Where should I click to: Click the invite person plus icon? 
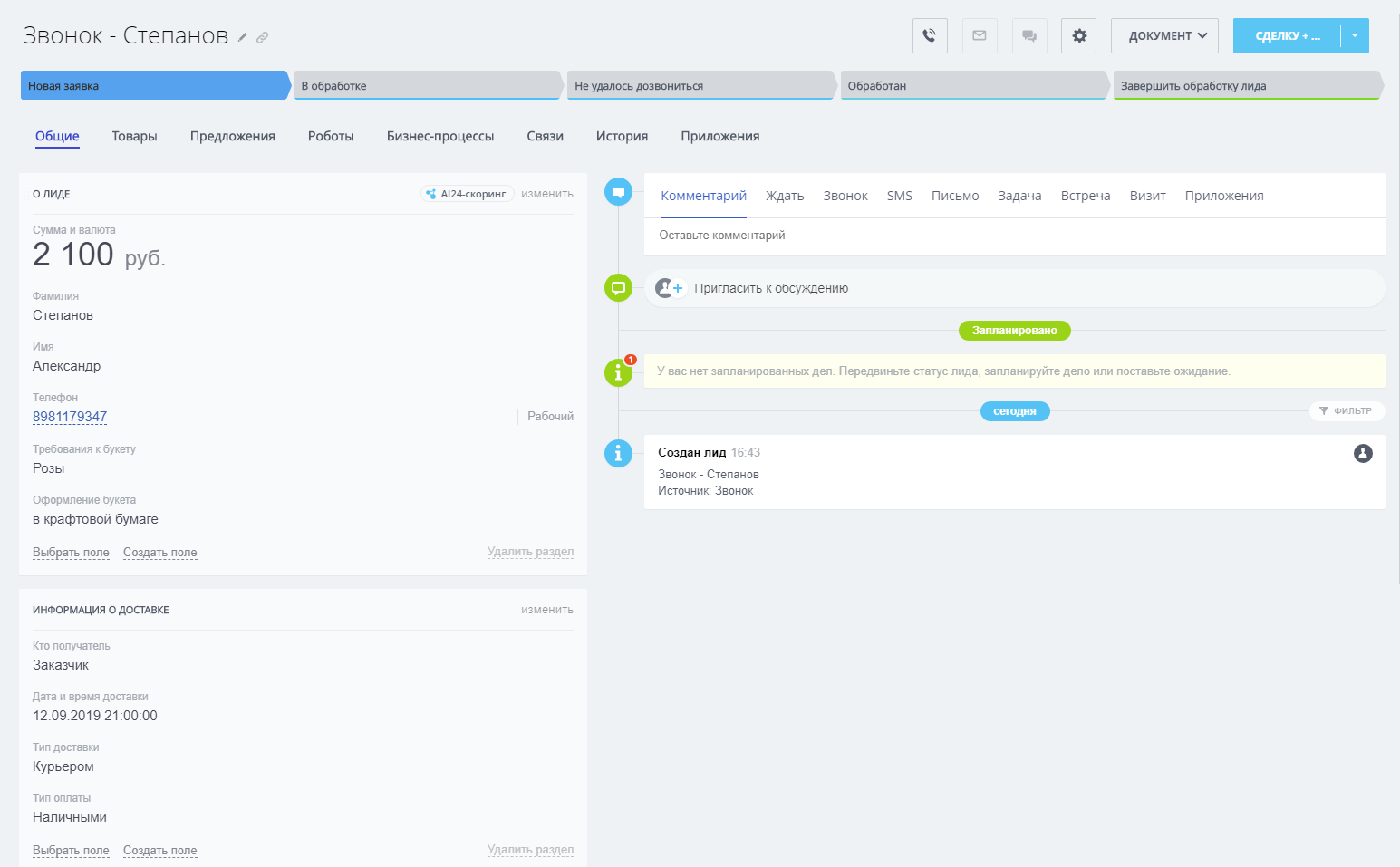tap(671, 288)
